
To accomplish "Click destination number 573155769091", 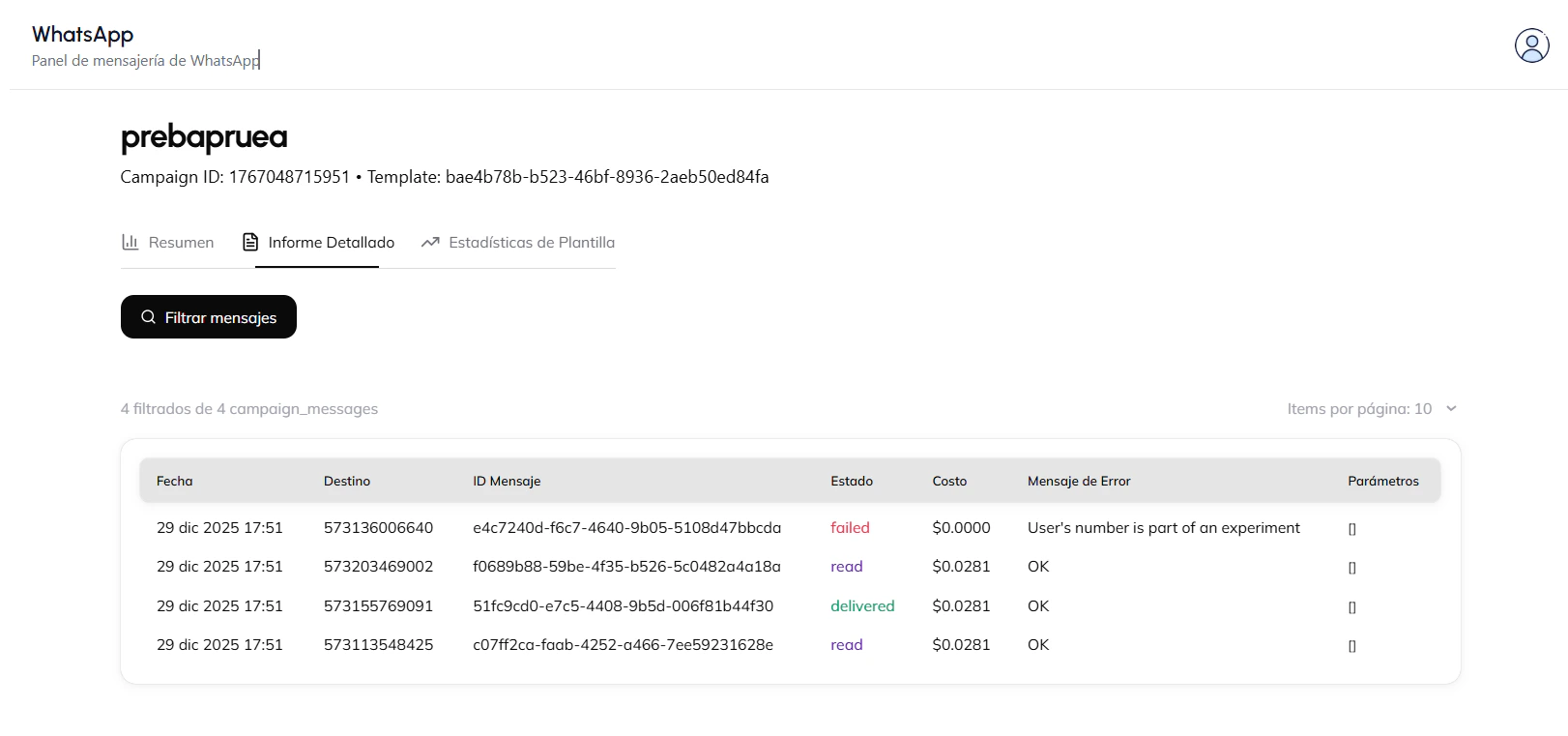I will pyautogui.click(x=379, y=606).
